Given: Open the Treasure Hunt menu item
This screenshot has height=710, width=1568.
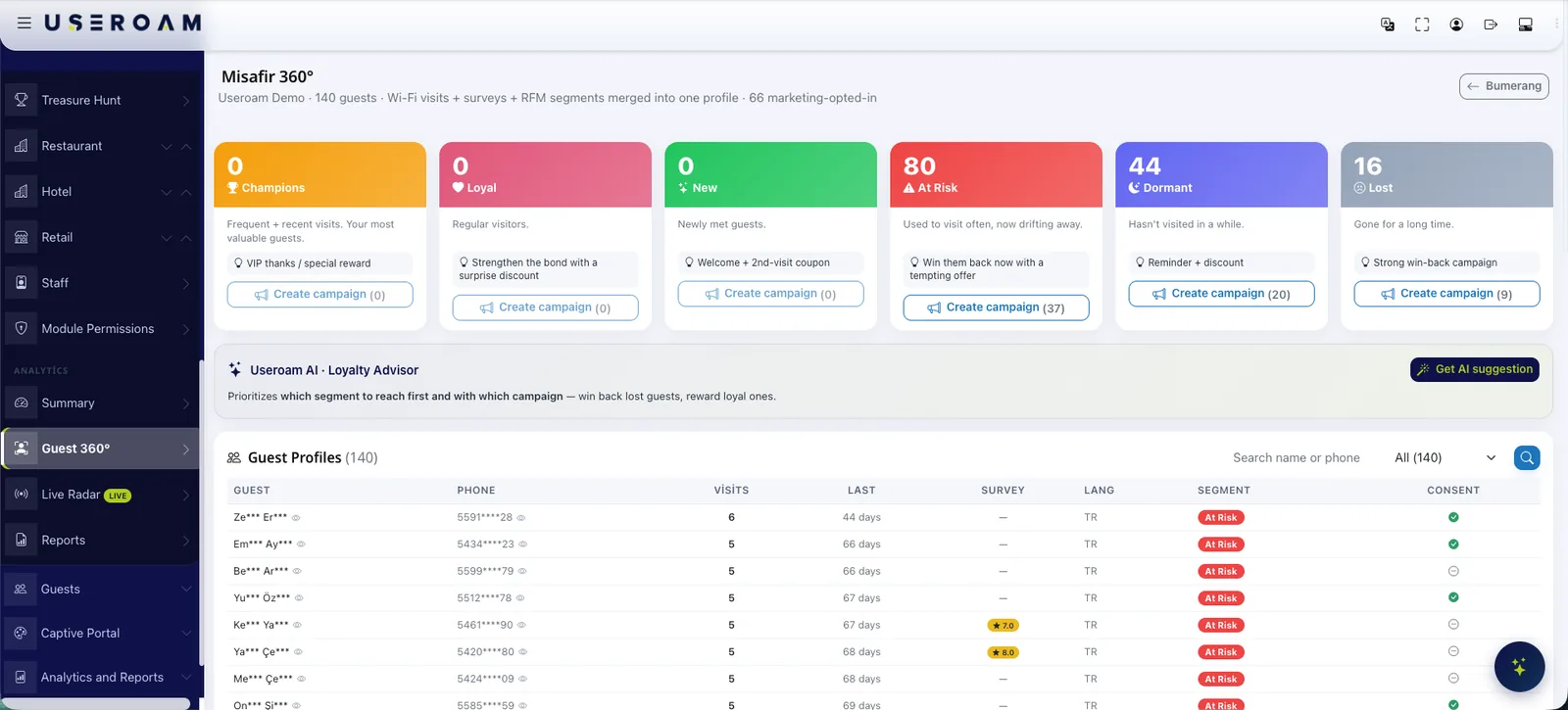Looking at the screenshot, I should (x=101, y=100).
